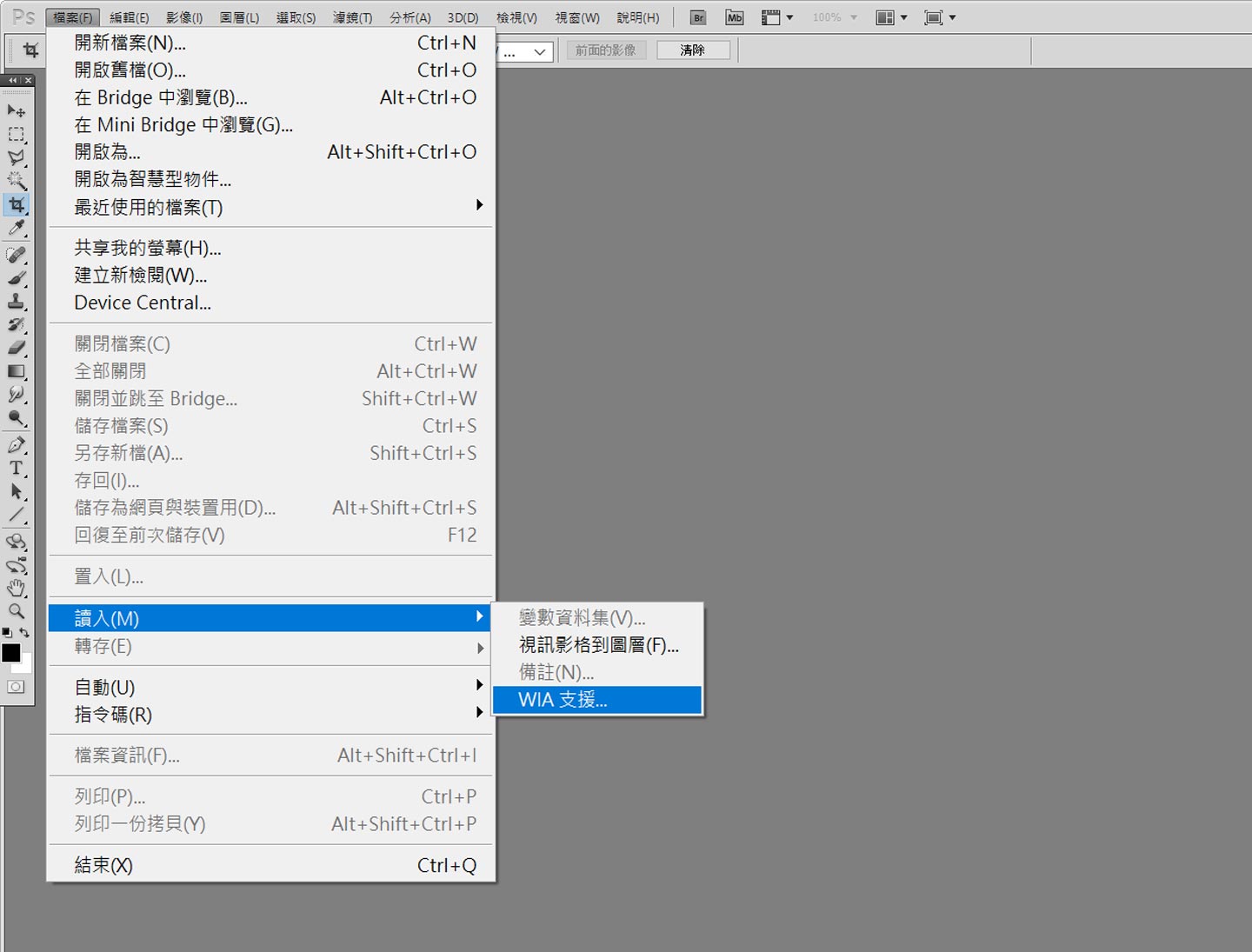Select the Brush tool
The height and width of the screenshot is (952, 1252).
click(x=17, y=278)
